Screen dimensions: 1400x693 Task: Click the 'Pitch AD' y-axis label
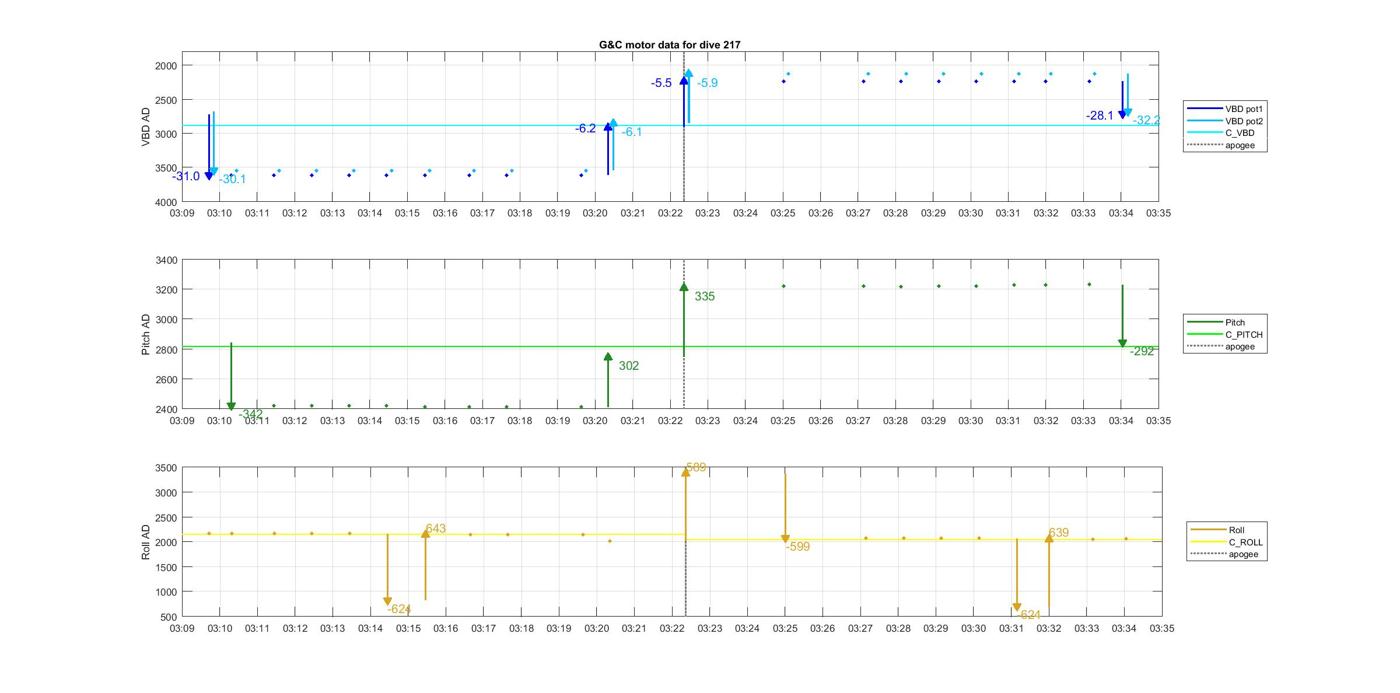146,334
